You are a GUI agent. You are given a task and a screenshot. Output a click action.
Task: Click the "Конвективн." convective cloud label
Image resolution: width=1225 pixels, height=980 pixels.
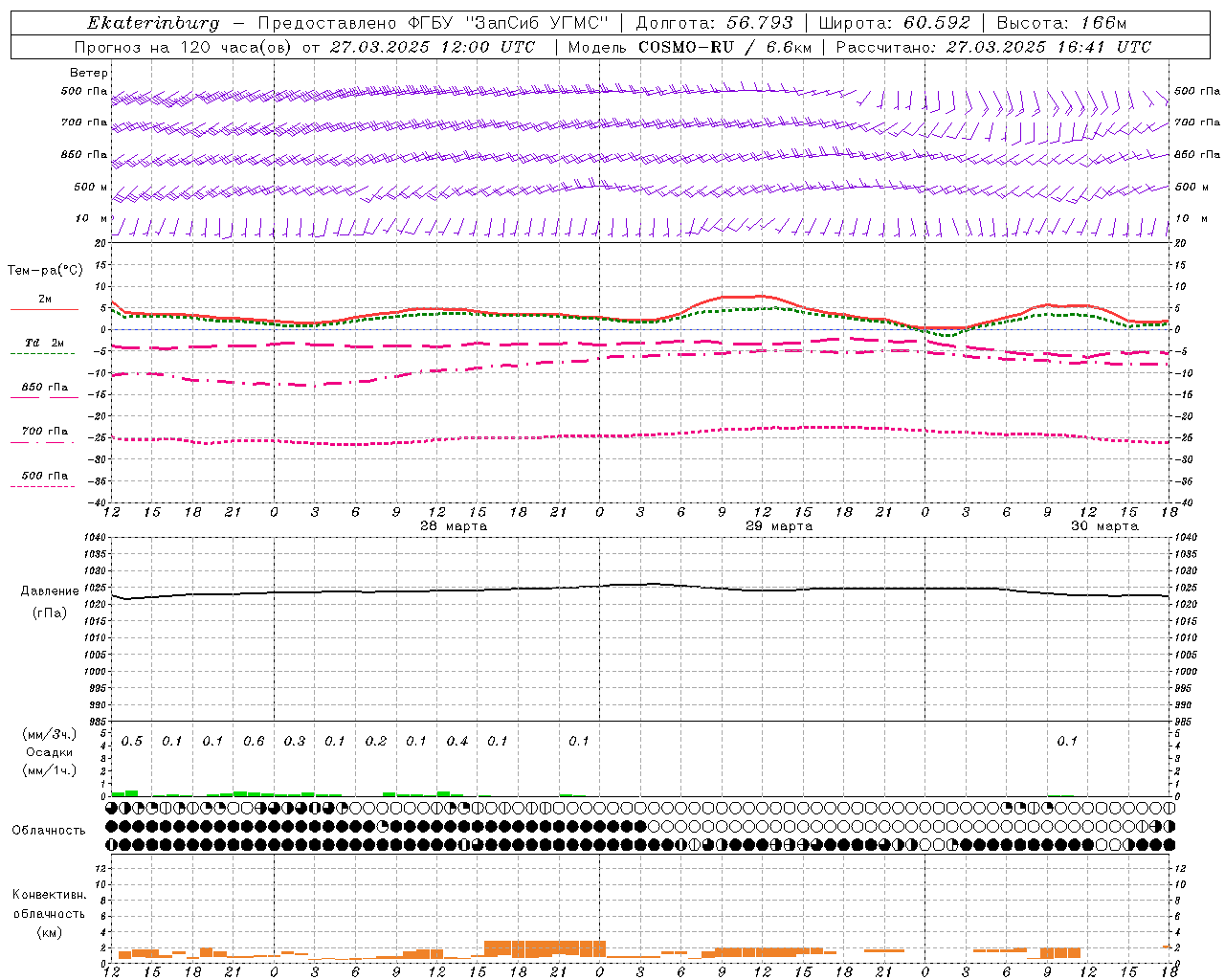(x=49, y=895)
